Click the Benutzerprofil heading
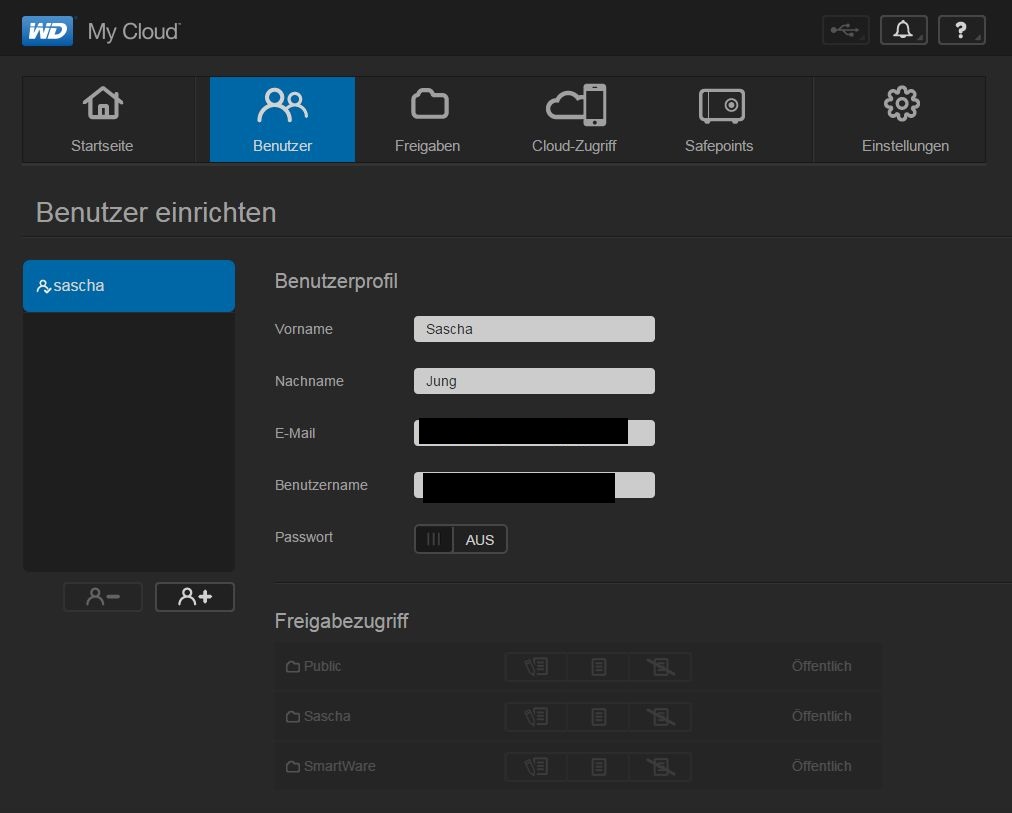 point(336,281)
